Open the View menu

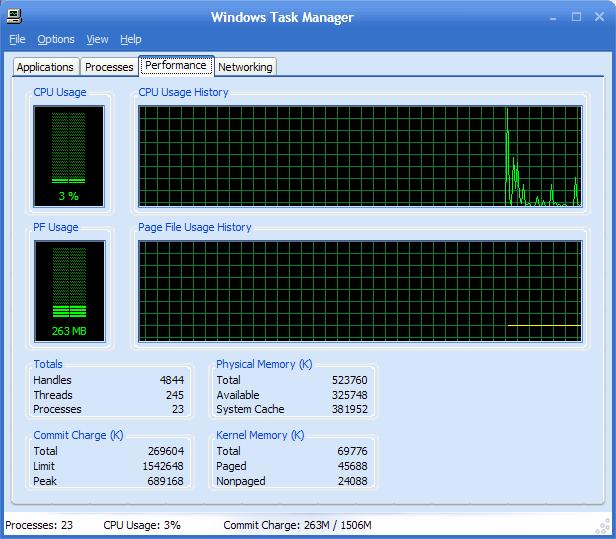tap(97, 39)
